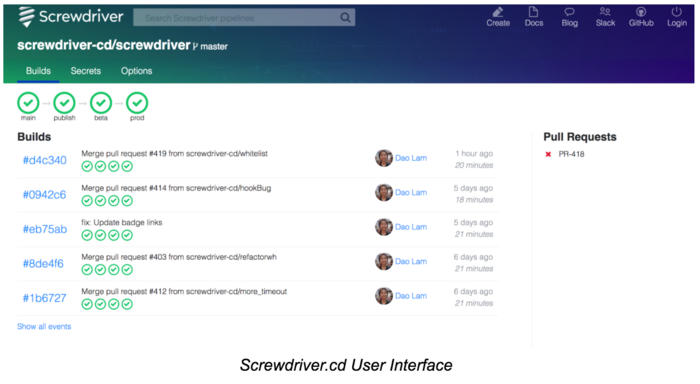The height and width of the screenshot is (384, 700).
Task: Select the main job status circle
Action: click(28, 103)
